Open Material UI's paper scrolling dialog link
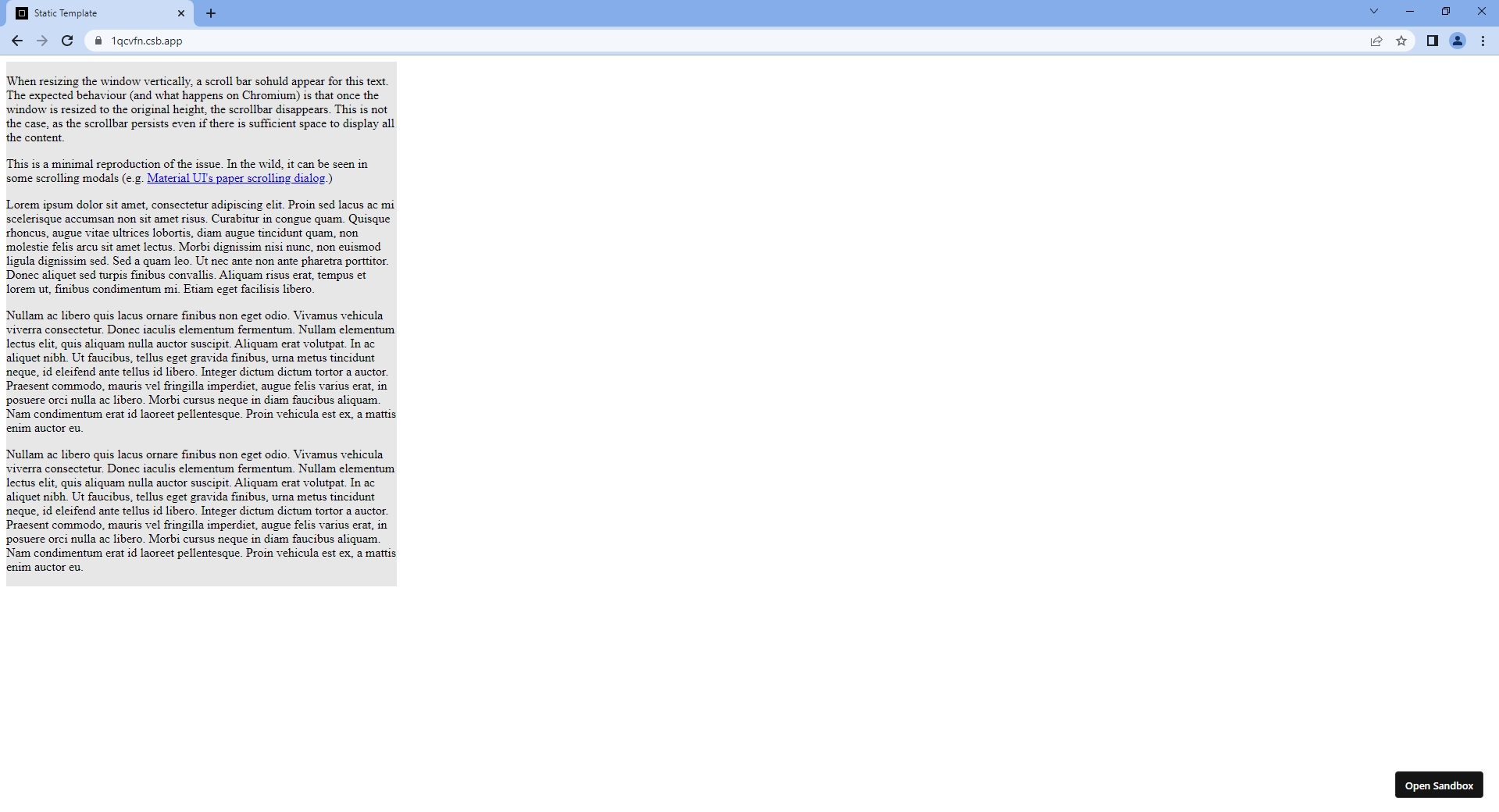Screen dimensions: 1499x812 (236, 178)
